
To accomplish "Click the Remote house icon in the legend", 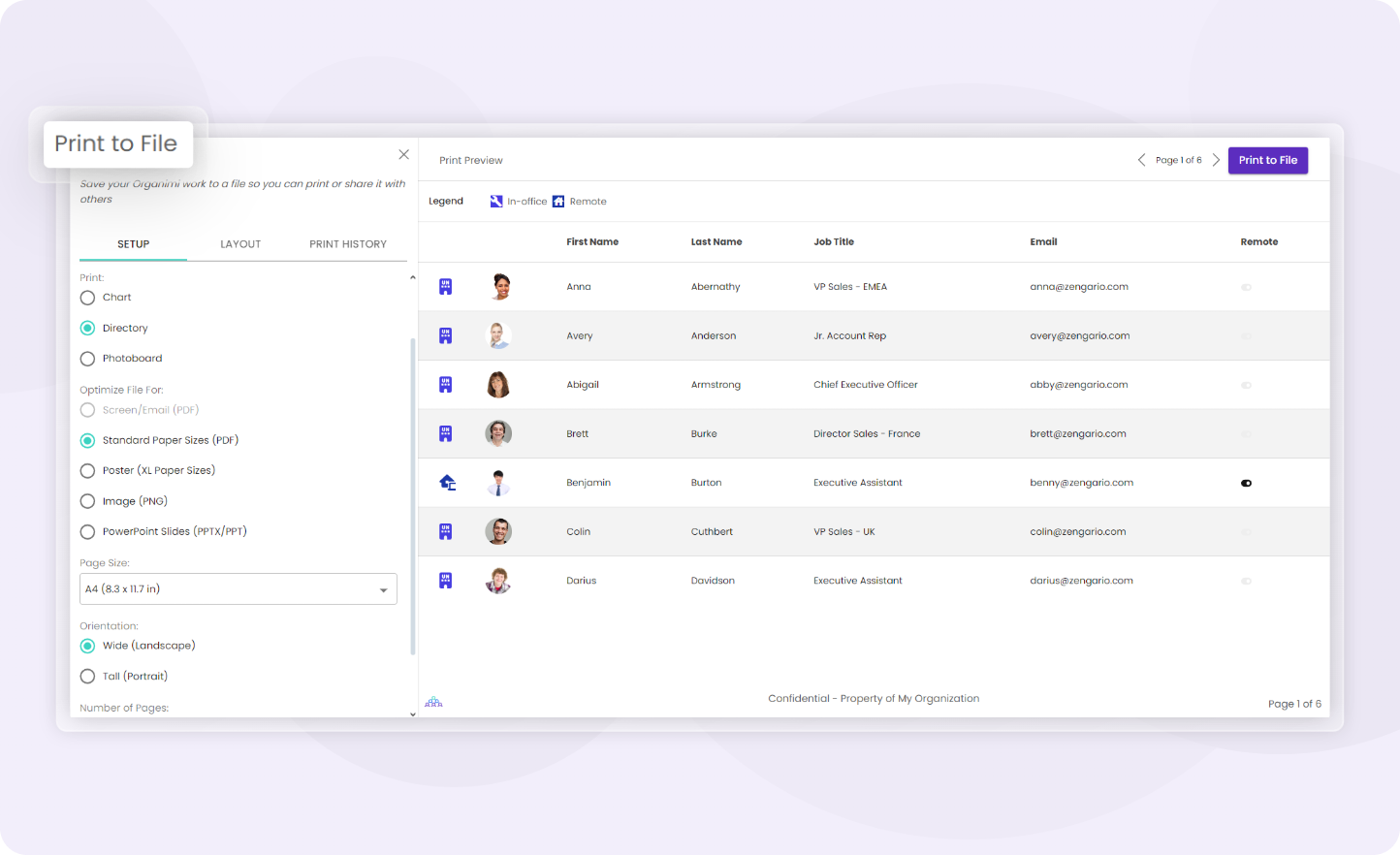I will pos(557,201).
